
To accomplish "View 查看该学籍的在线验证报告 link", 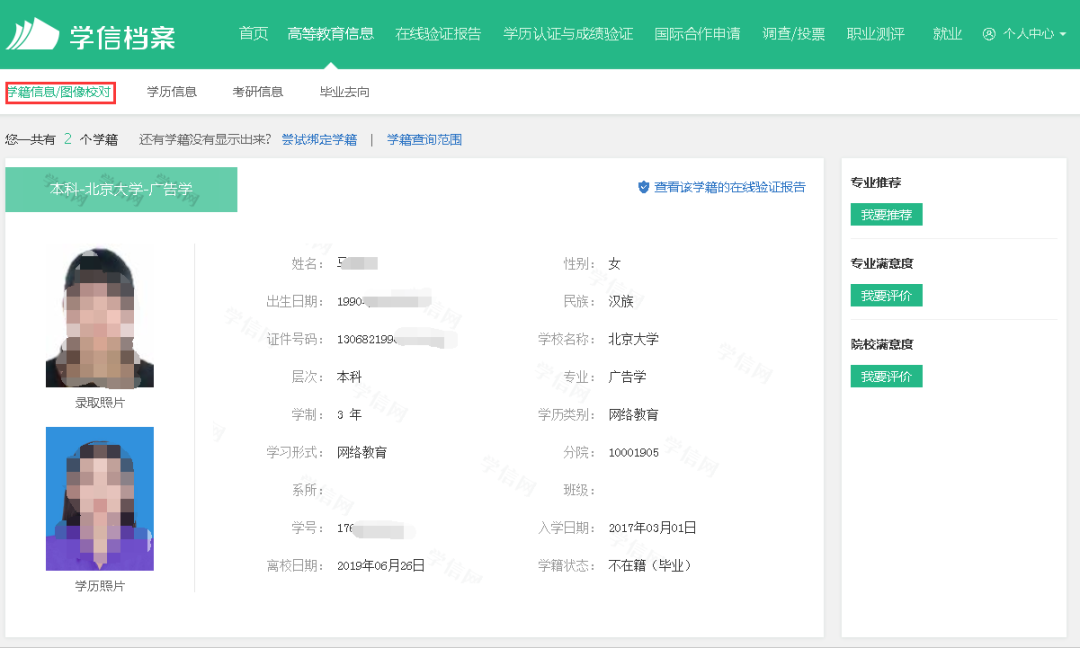I will [729, 187].
